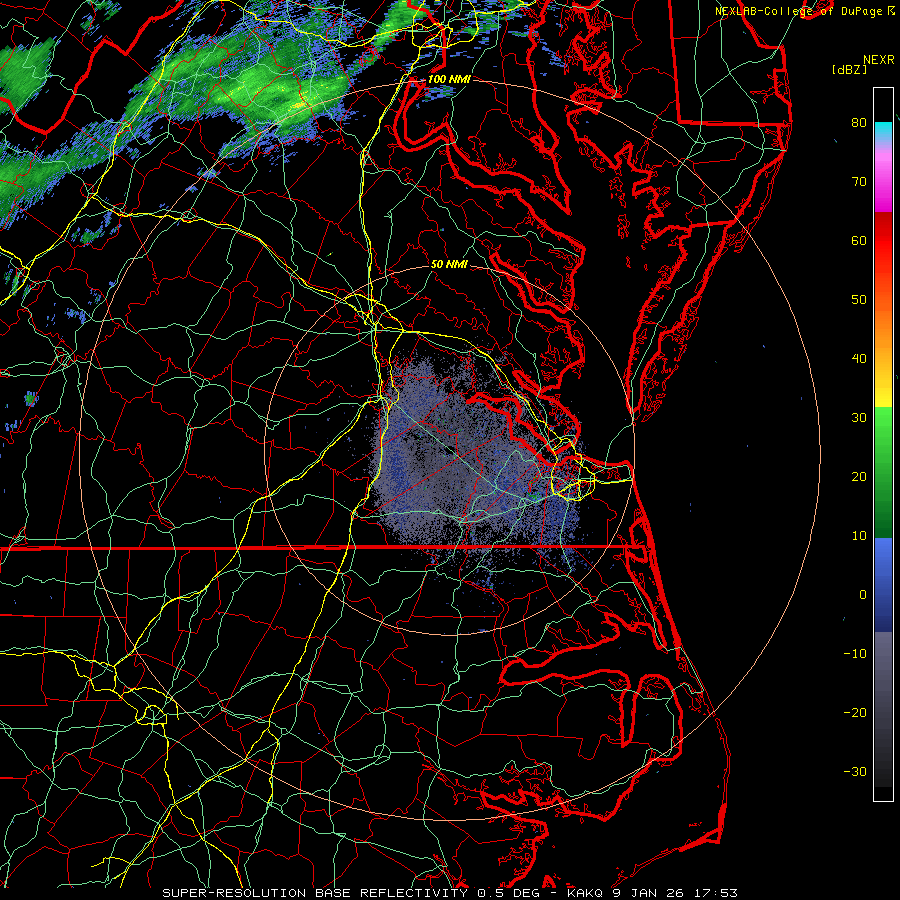900x900 pixels.
Task: Click the 40 value on the dBZ scale
Action: 859,359
